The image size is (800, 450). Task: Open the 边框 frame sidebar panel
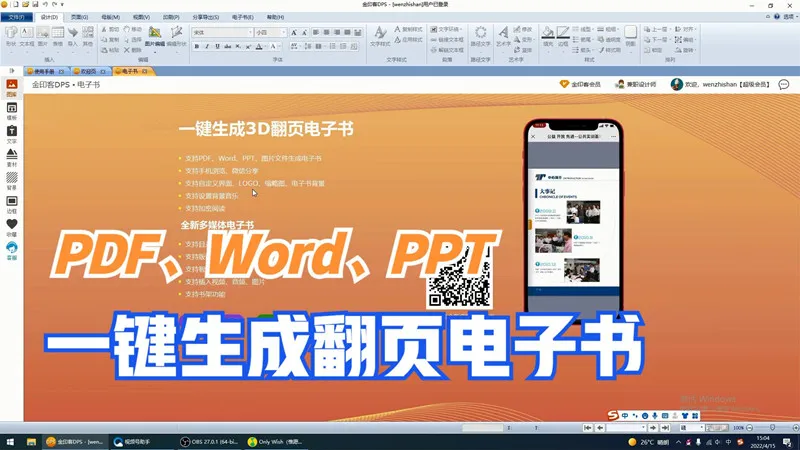pos(12,205)
